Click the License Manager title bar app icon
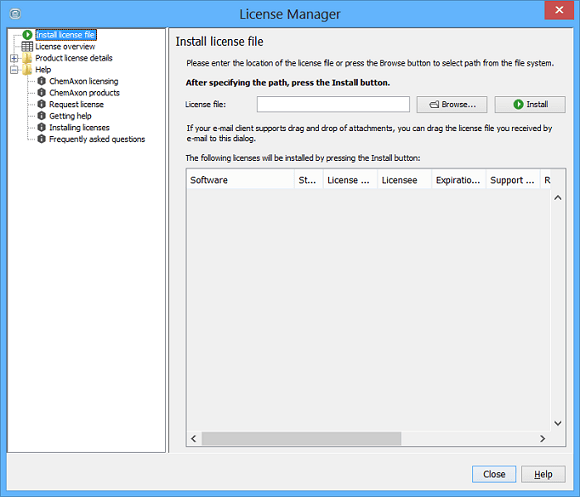The width and height of the screenshot is (580, 497). 15,14
